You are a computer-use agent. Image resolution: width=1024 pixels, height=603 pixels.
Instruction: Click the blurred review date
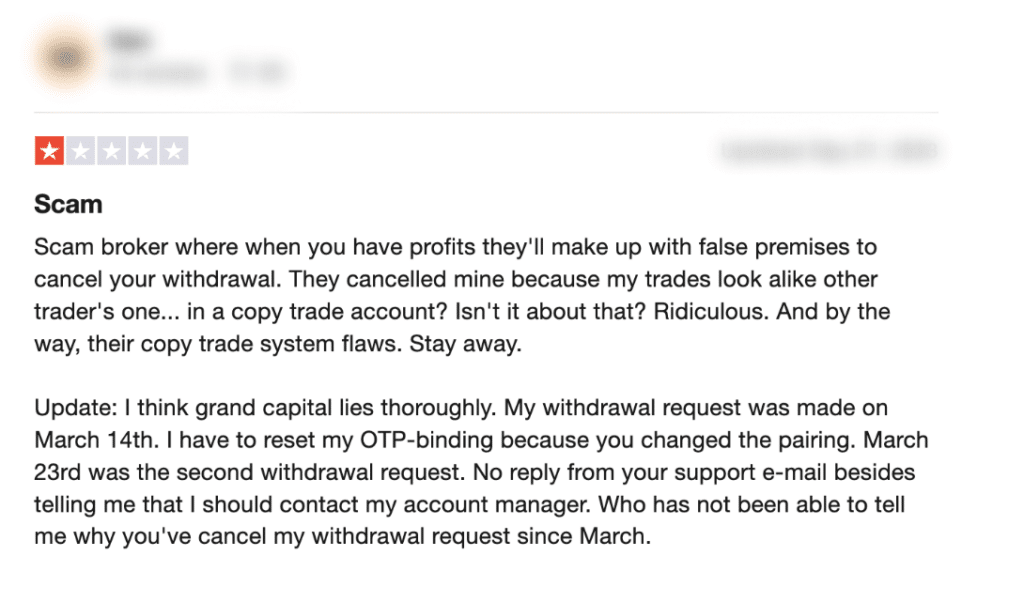(x=828, y=151)
